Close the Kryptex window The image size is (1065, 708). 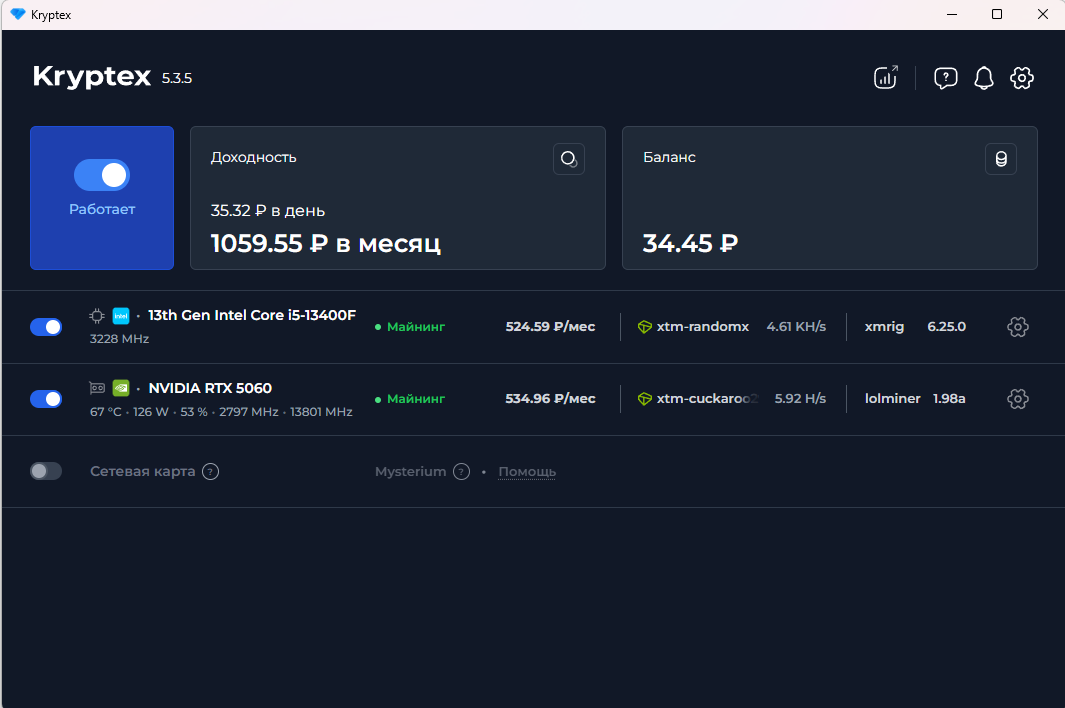click(1043, 14)
